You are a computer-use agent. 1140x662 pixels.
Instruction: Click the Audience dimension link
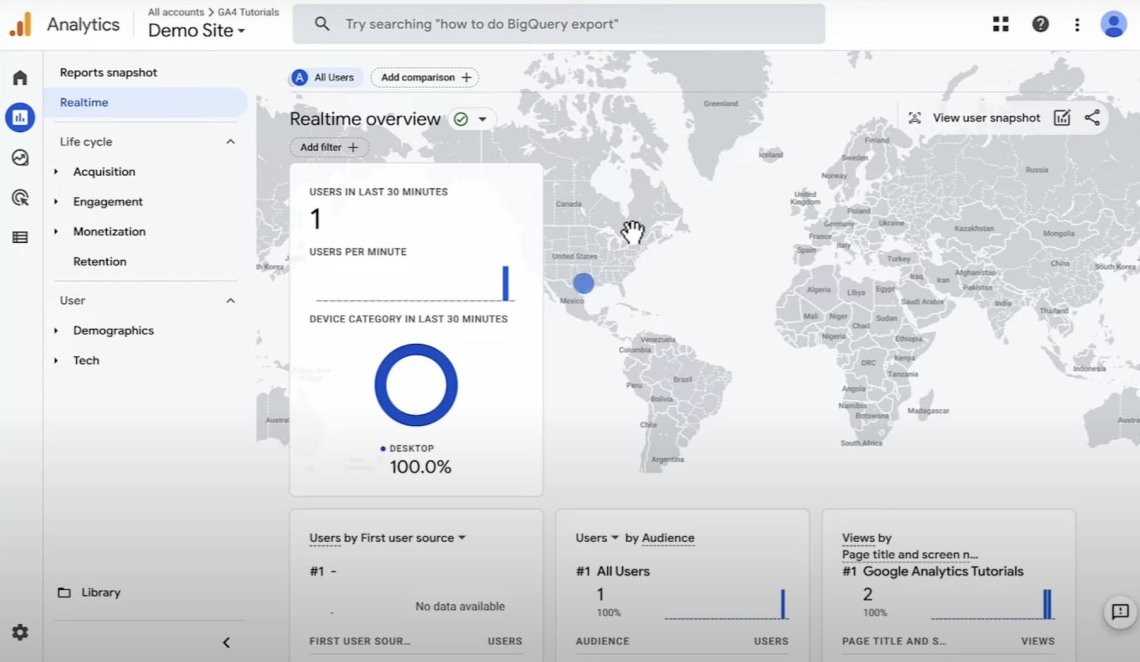tap(668, 538)
